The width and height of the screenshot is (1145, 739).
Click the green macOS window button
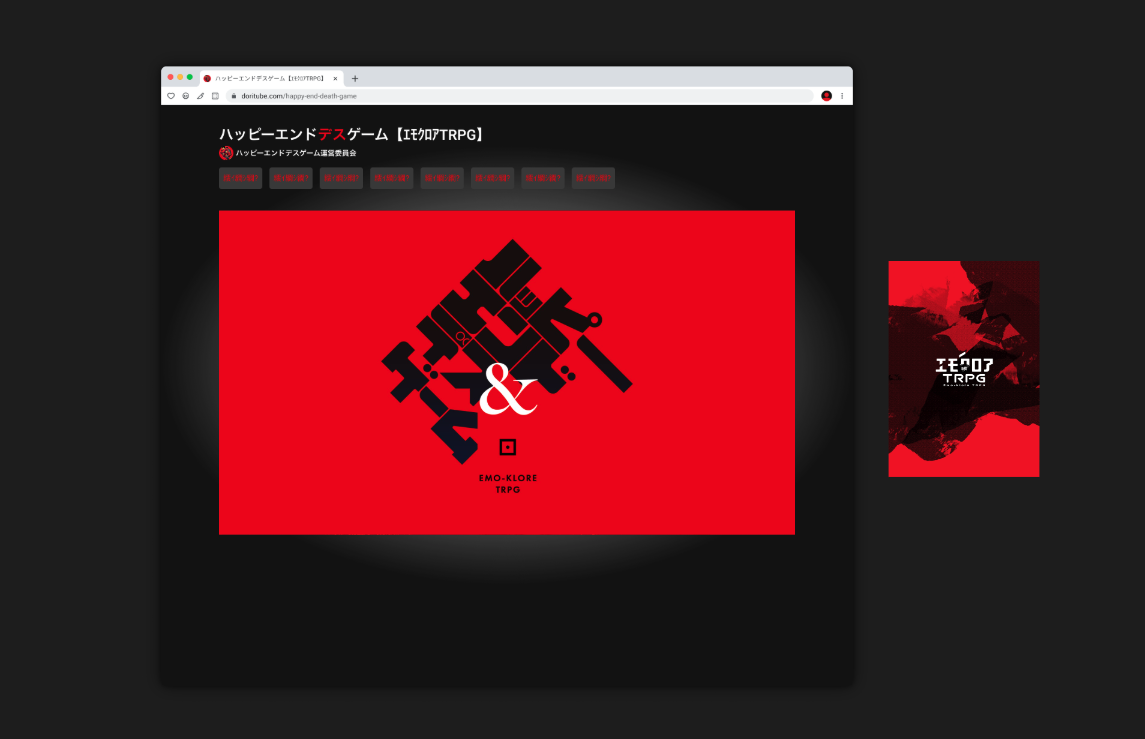pos(190,77)
